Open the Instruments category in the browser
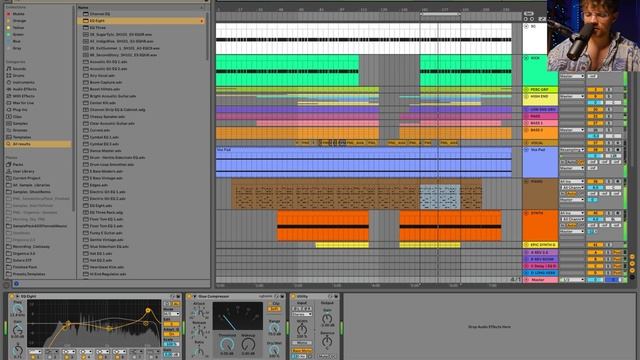The image size is (640, 360). (23, 82)
